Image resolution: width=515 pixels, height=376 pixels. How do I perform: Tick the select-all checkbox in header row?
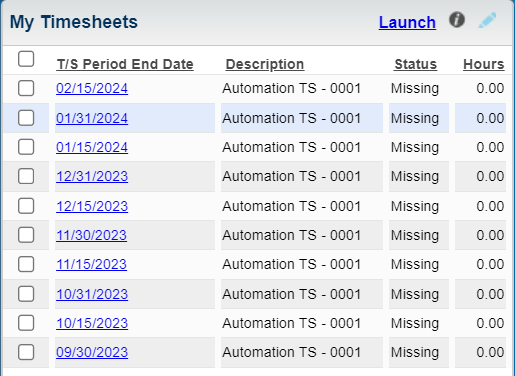26,59
